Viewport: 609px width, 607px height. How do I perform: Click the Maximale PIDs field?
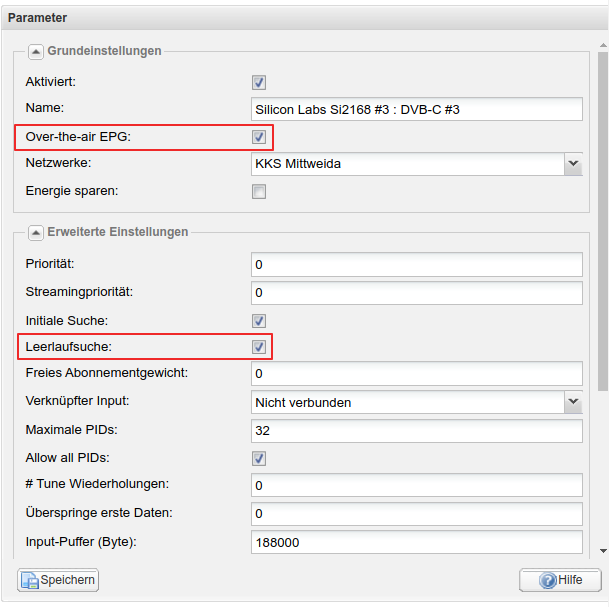pyautogui.click(x=417, y=431)
